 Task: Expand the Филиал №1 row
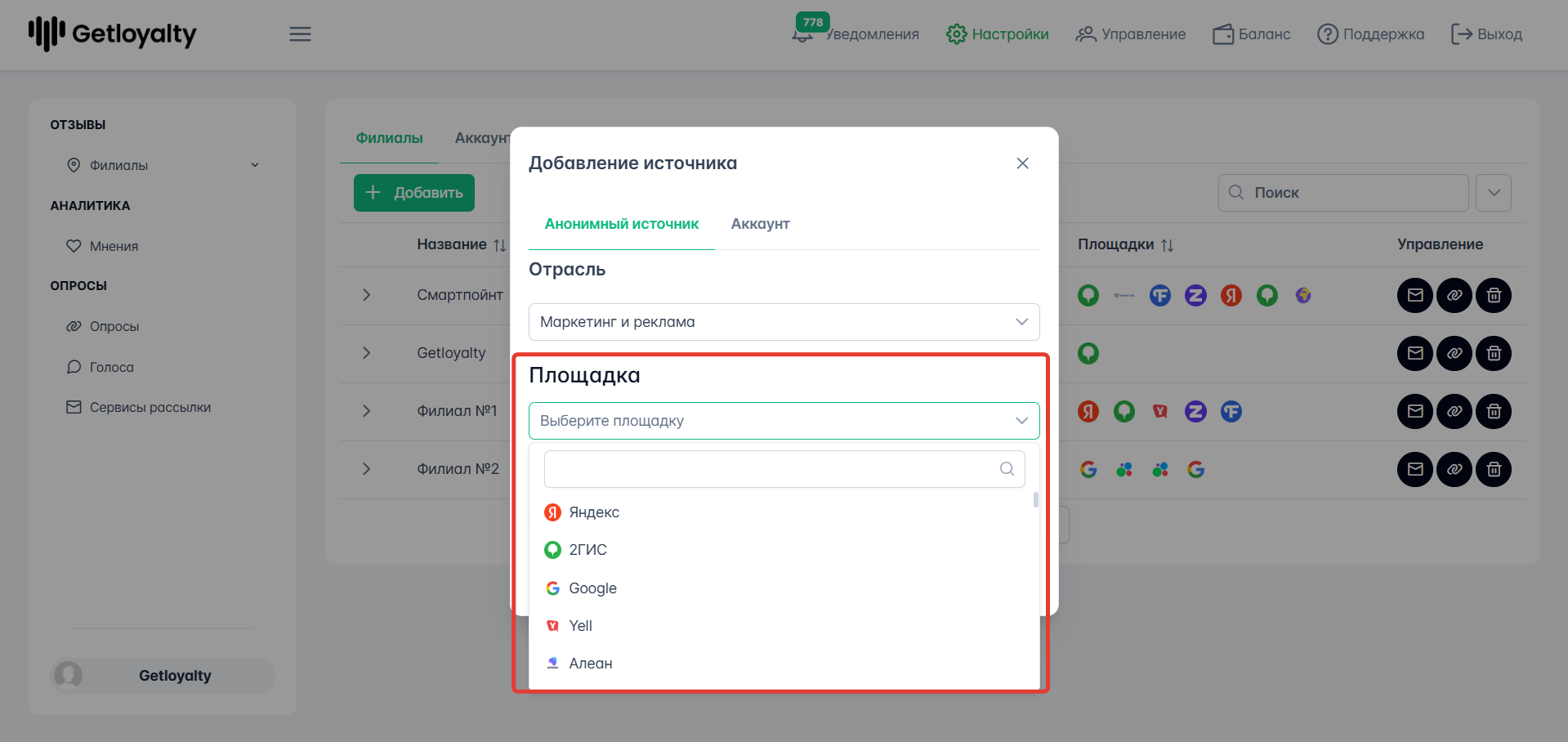point(366,411)
